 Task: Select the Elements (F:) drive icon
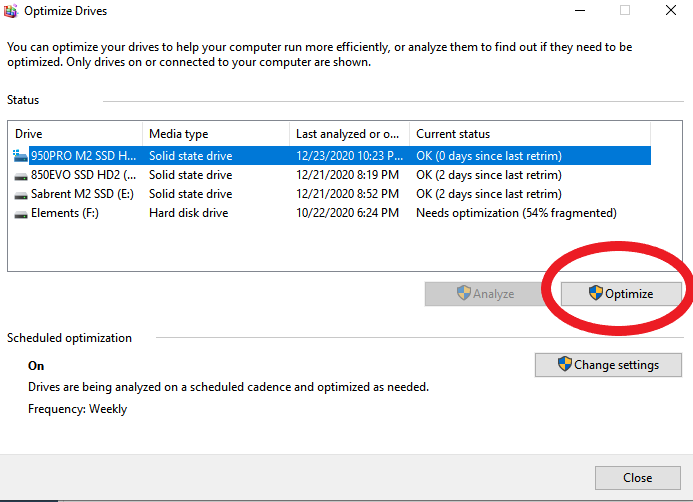tap(21, 214)
